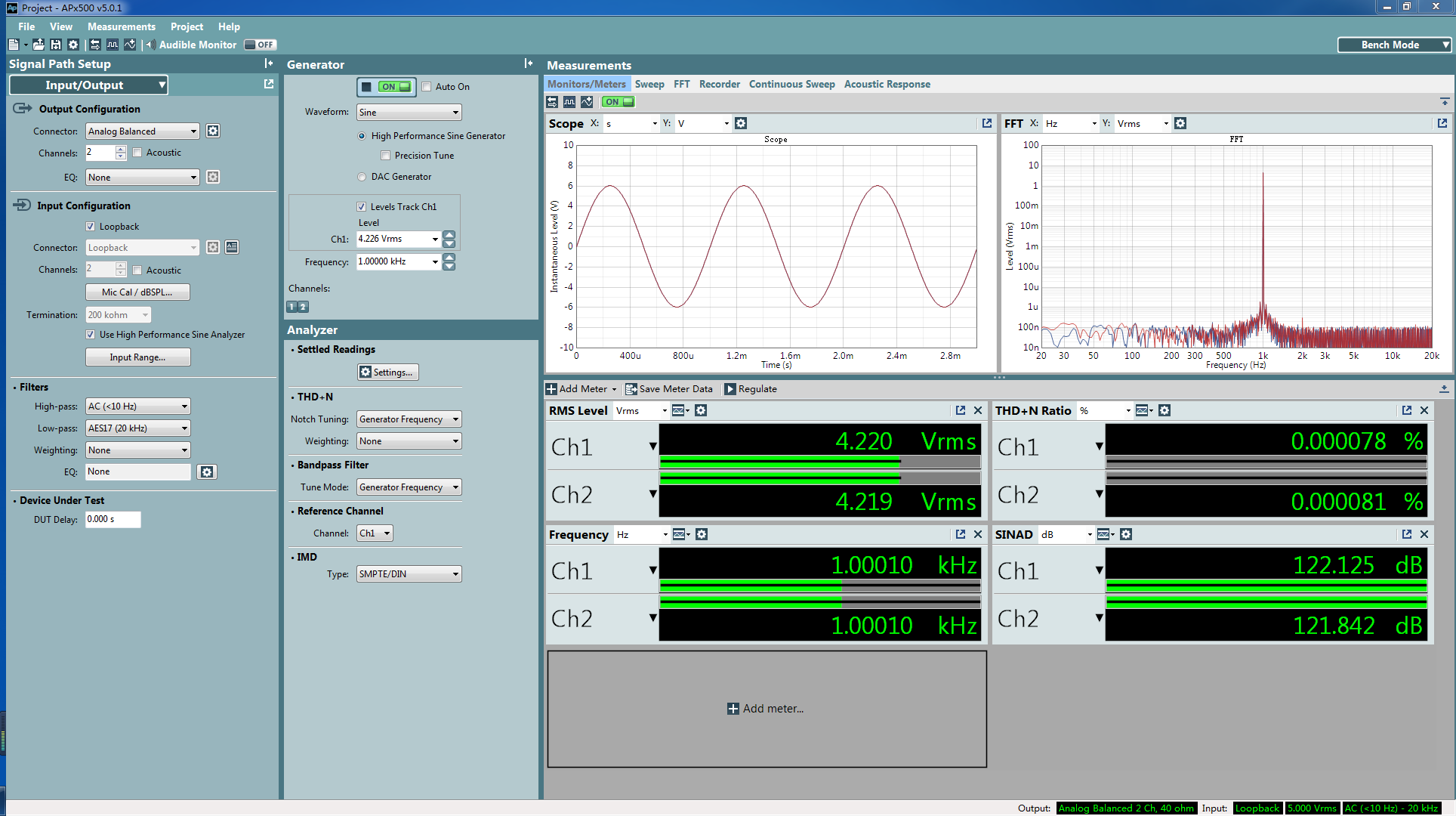Open the Waveform Sine dropdown

(x=409, y=112)
